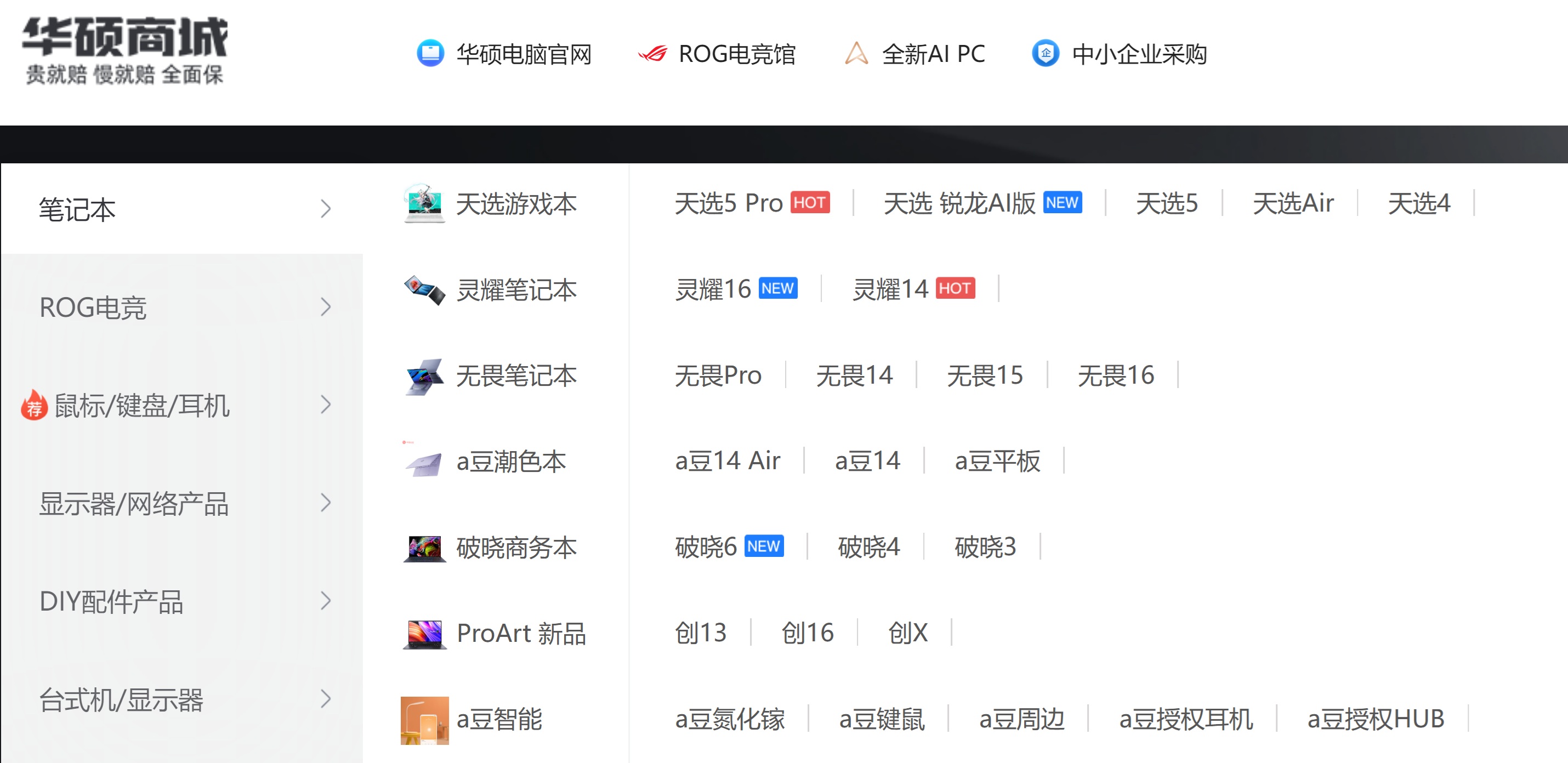
Task: Click the a豆氮化镓 product link
Action: (730, 719)
